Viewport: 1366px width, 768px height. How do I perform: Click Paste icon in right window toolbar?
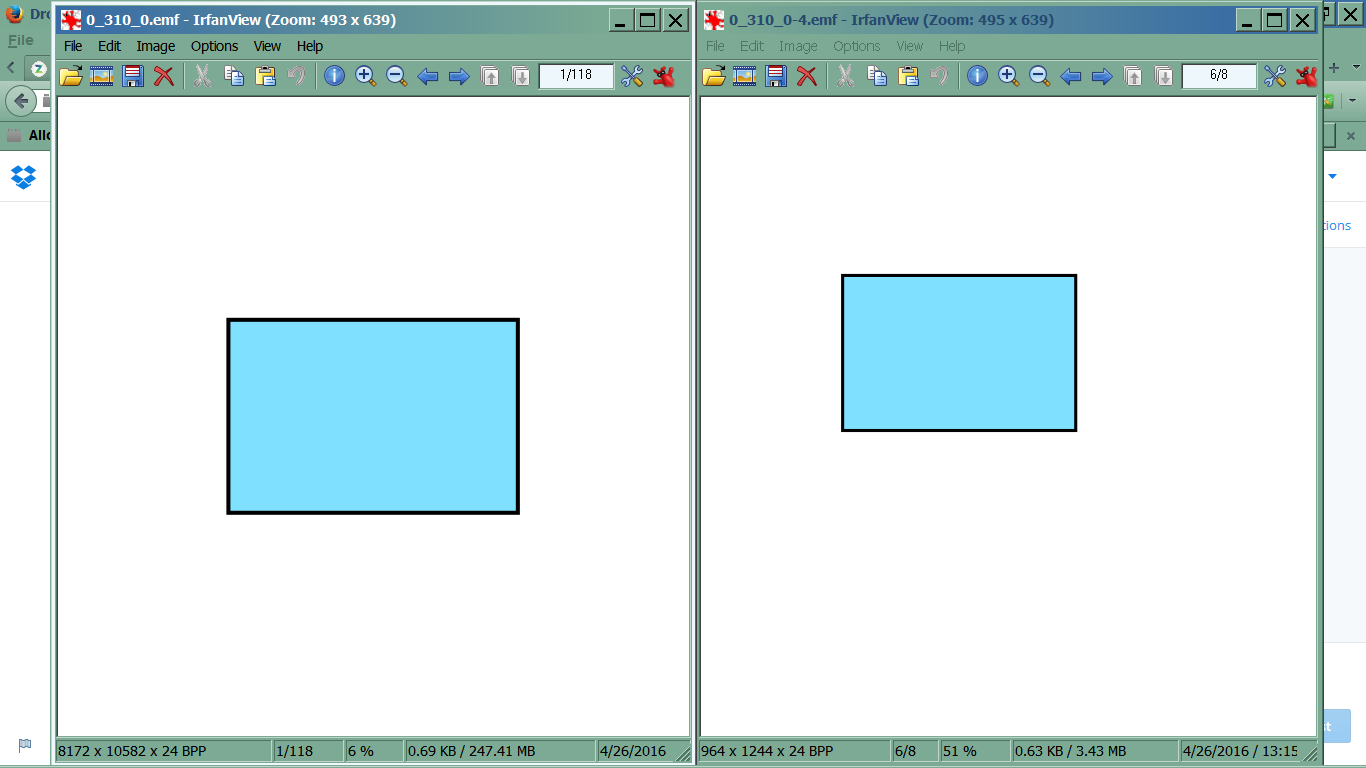(908, 76)
